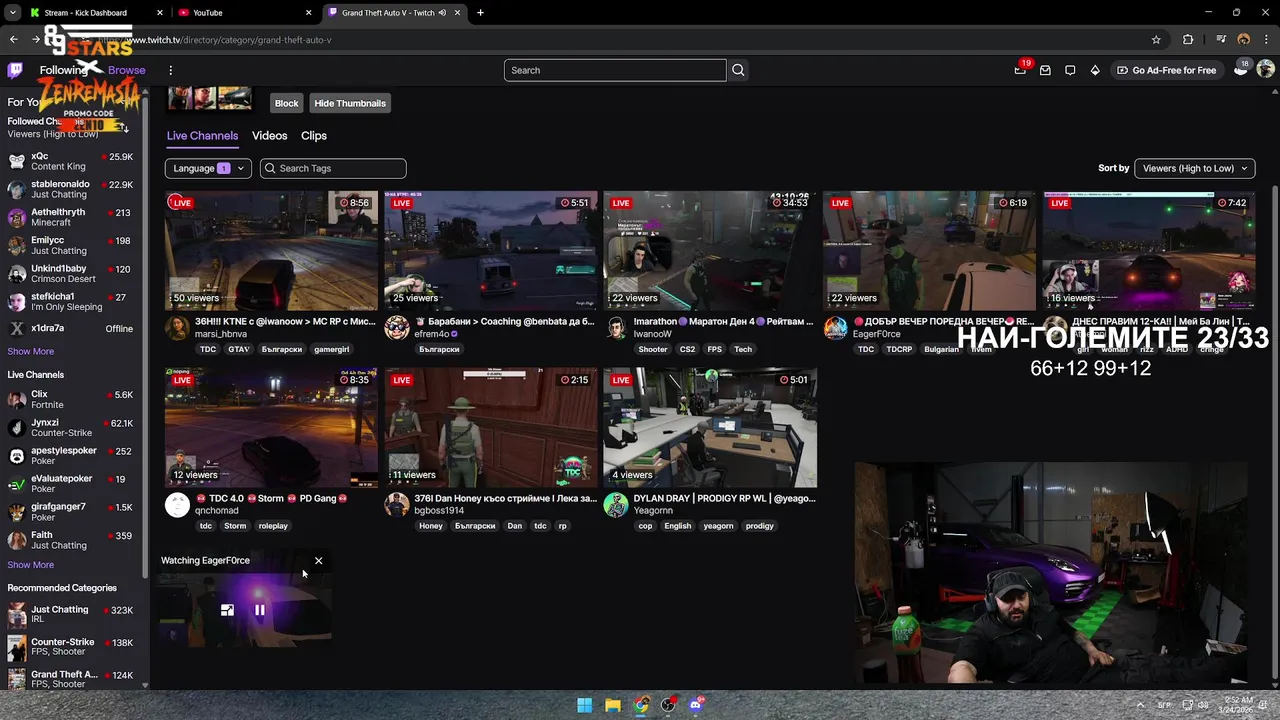Screen dimensions: 1280x720
Task: Click Yeagornn channel avatar
Action: (616, 504)
